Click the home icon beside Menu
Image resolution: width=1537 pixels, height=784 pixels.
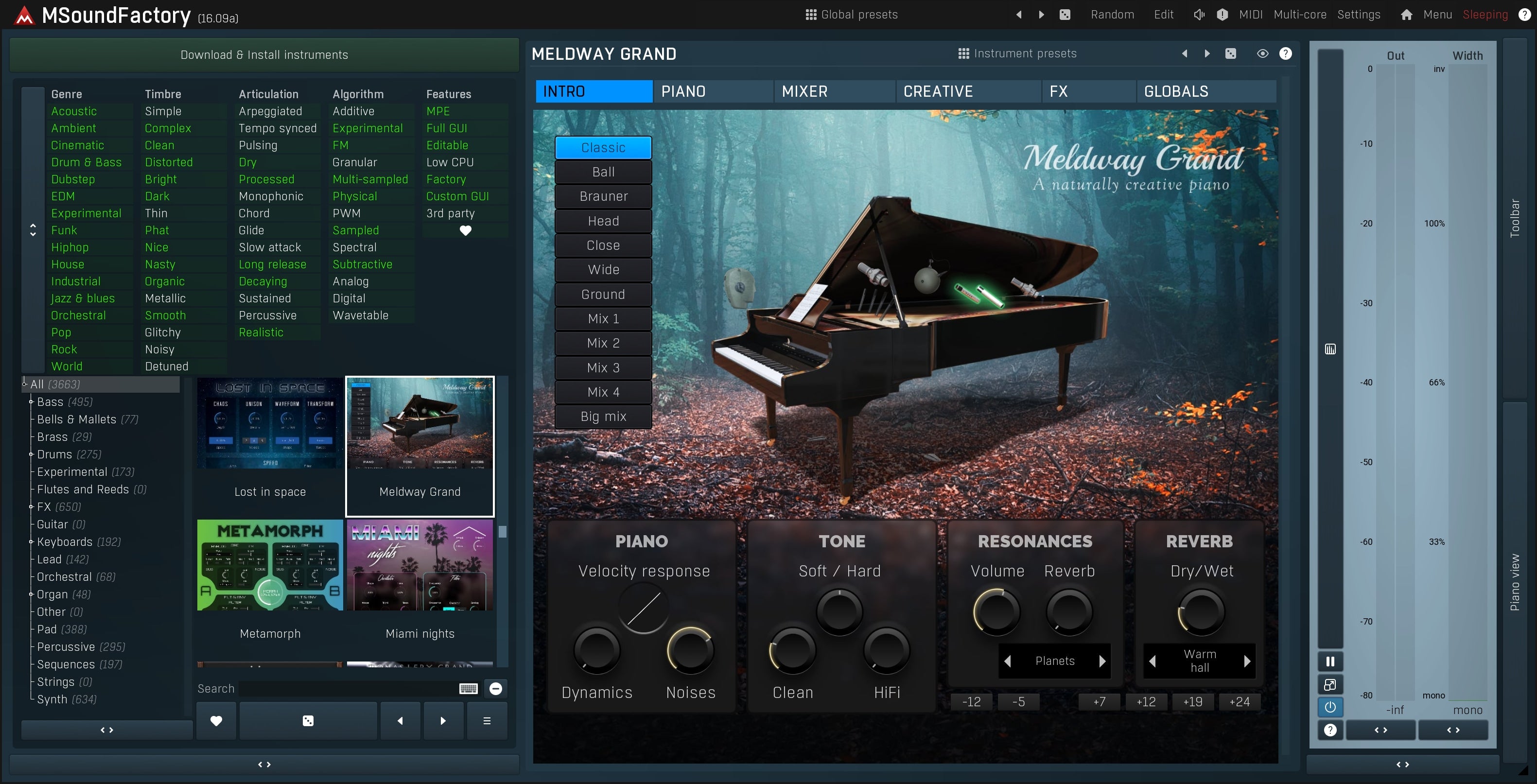(1406, 14)
